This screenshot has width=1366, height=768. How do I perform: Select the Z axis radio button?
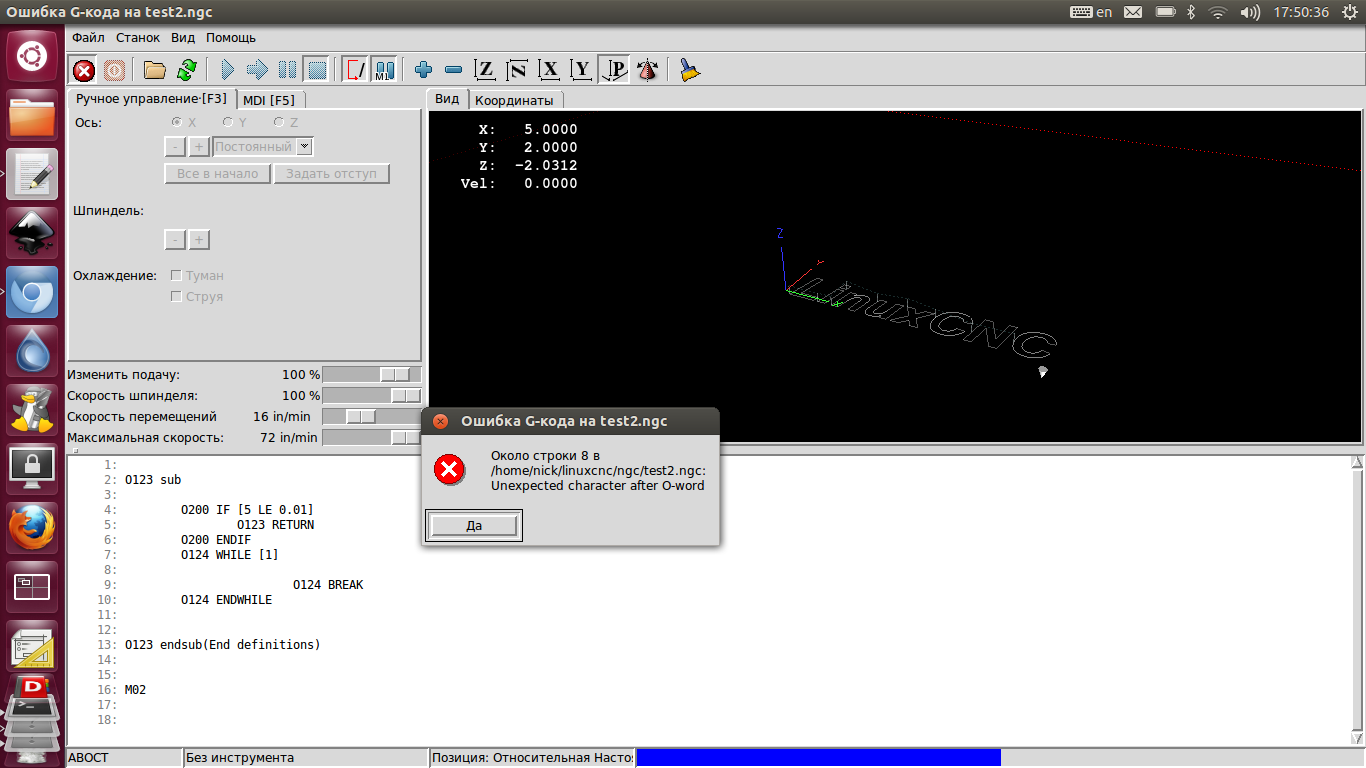click(x=277, y=122)
